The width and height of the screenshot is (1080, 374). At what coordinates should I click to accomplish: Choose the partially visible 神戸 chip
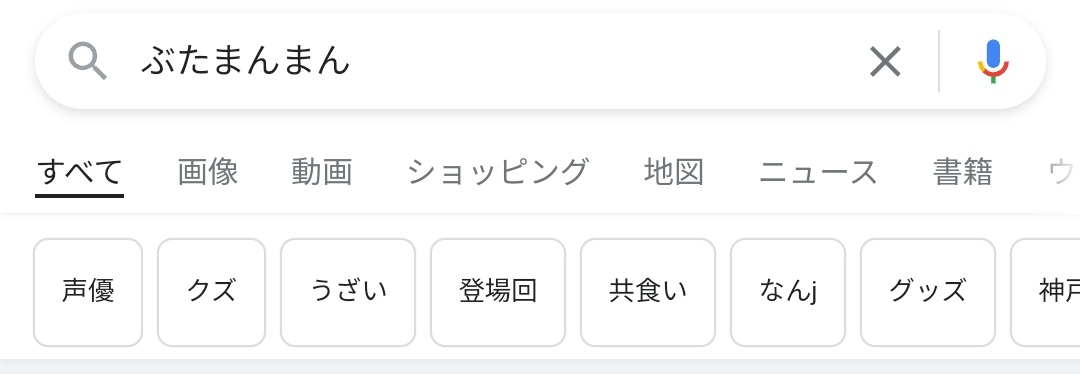1046,292
